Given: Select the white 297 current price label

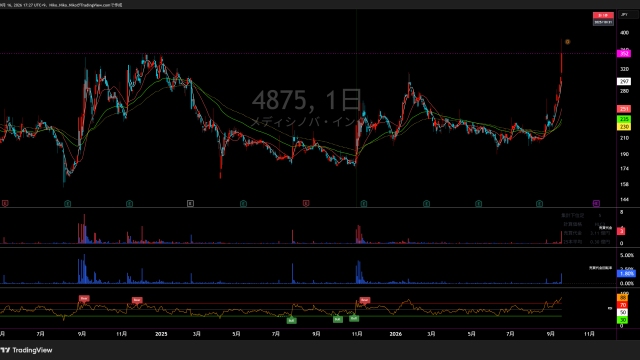Looking at the screenshot, I should click(x=624, y=82).
